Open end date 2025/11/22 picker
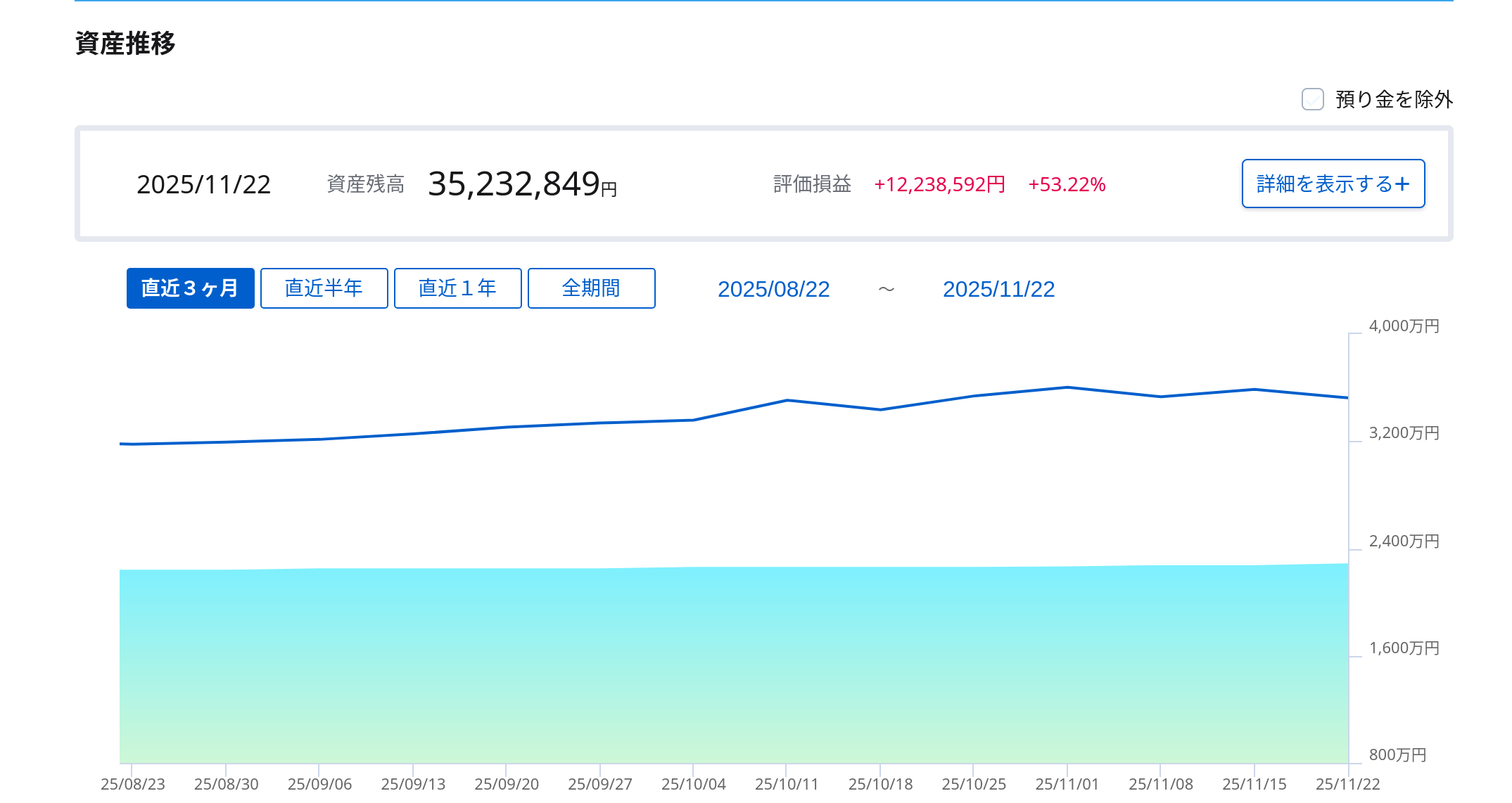1512x803 pixels. pyautogui.click(x=998, y=289)
